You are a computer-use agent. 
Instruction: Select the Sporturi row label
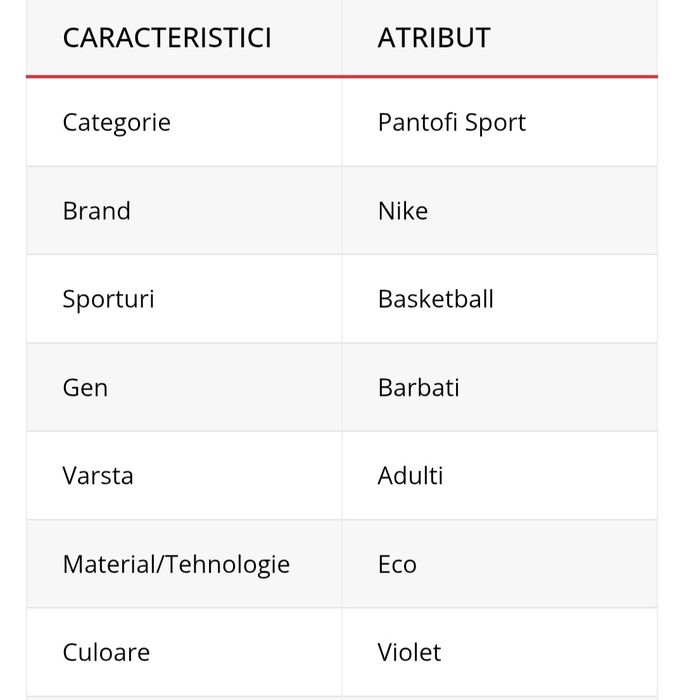click(x=108, y=299)
